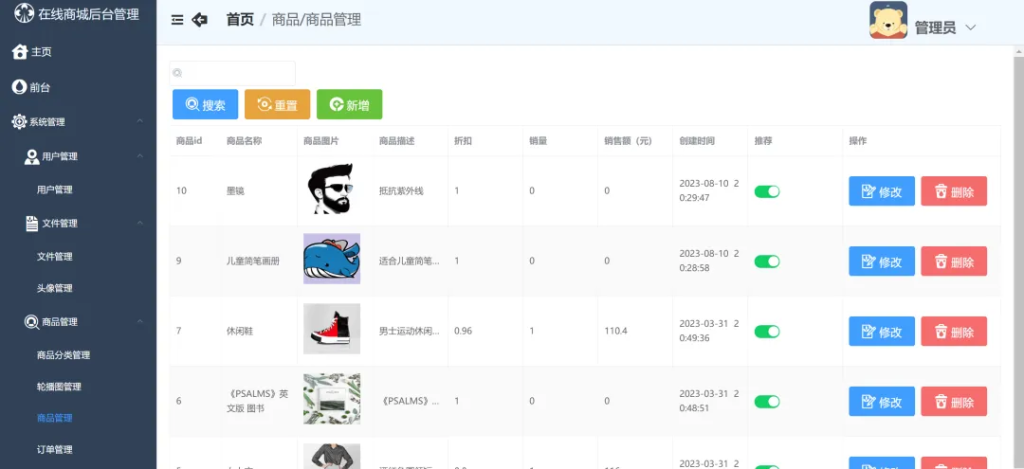1024x469 pixels.
Task: Click the magnifier icon beside 商品管理 group
Action: click(31, 322)
